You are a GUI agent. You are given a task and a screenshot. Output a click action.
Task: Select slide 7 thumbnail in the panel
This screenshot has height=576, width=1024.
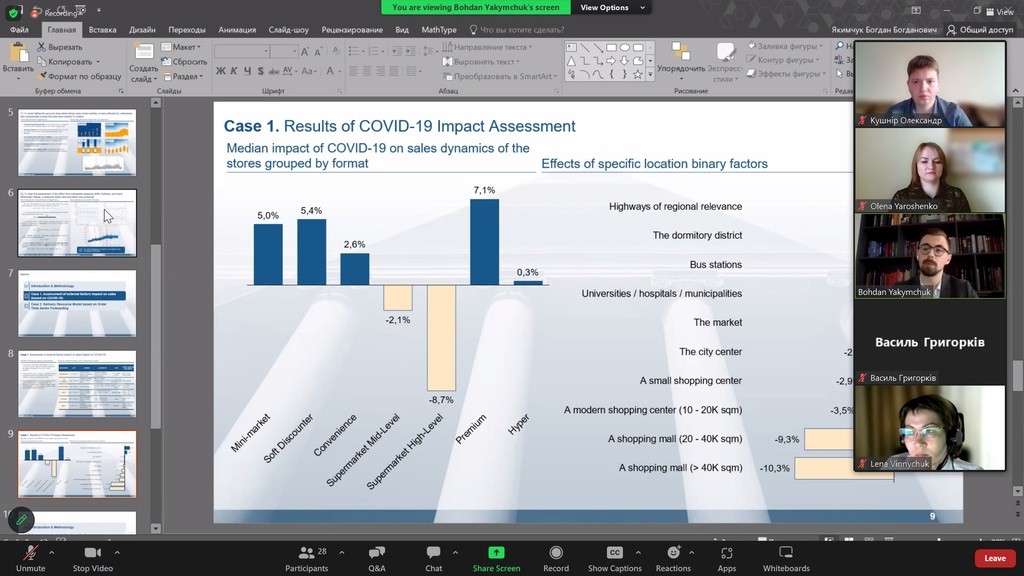pos(77,303)
